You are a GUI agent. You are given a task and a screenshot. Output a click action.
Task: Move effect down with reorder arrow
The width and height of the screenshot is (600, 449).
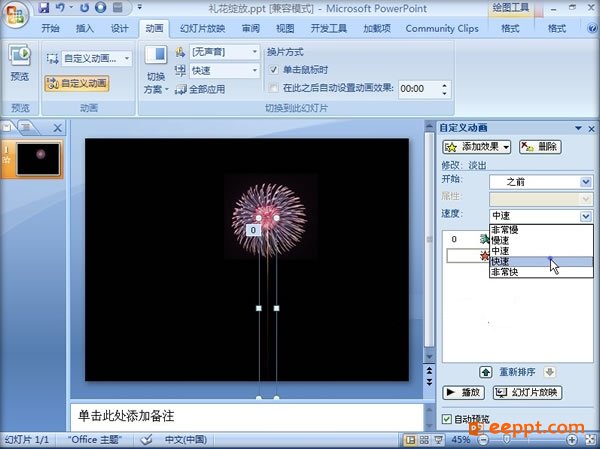(x=550, y=372)
